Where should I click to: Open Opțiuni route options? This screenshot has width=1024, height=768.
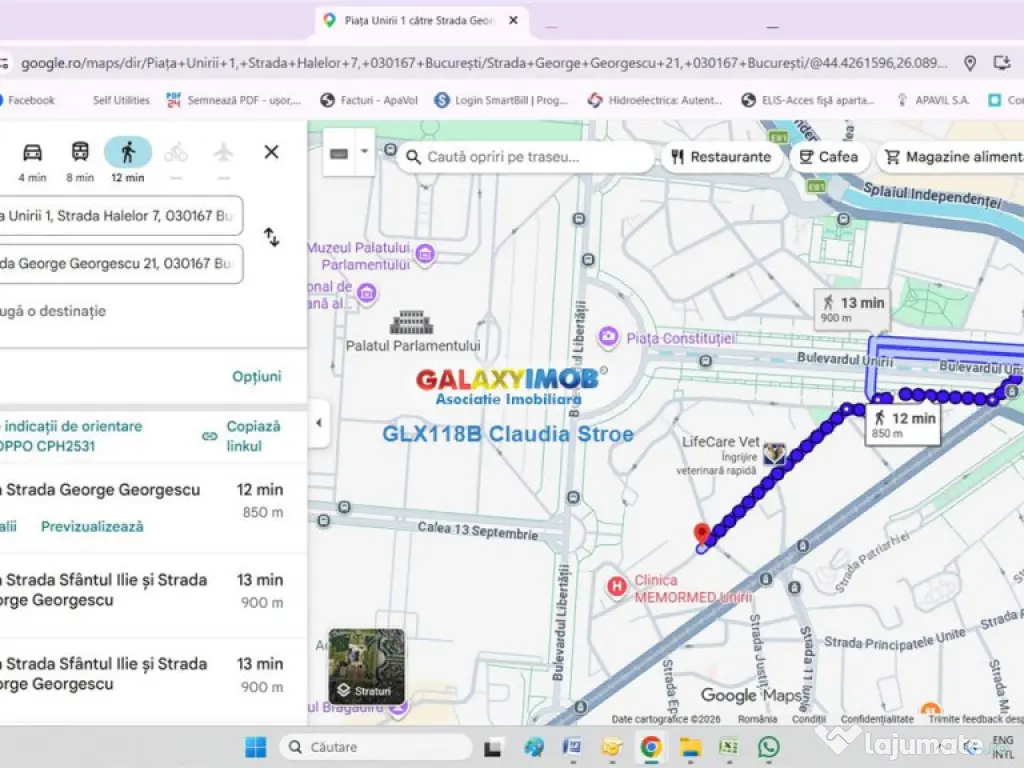pyautogui.click(x=257, y=376)
